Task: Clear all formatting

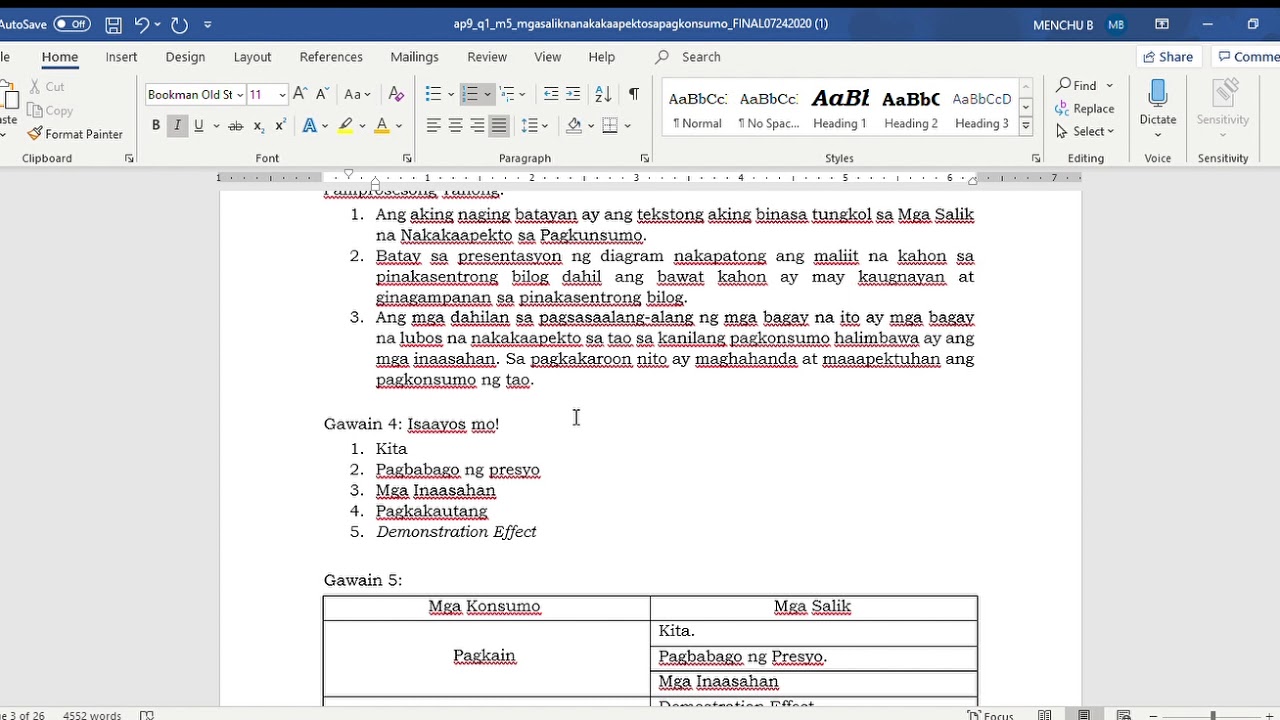Action: point(396,94)
